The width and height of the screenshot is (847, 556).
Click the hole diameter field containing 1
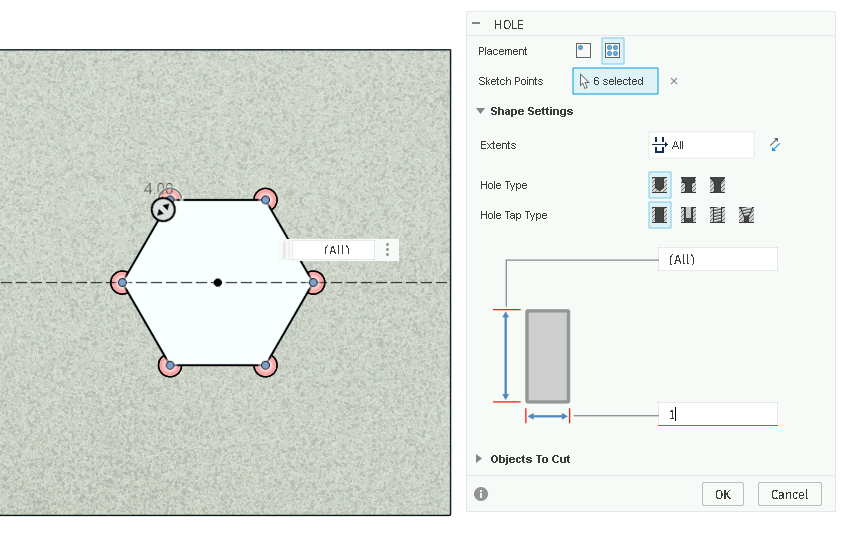click(717, 414)
